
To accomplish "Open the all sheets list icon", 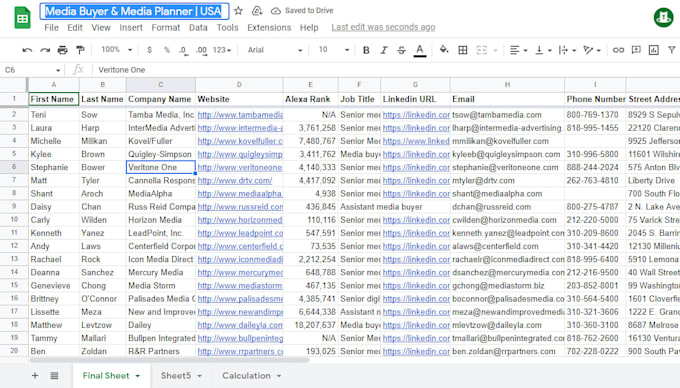I will (54, 376).
